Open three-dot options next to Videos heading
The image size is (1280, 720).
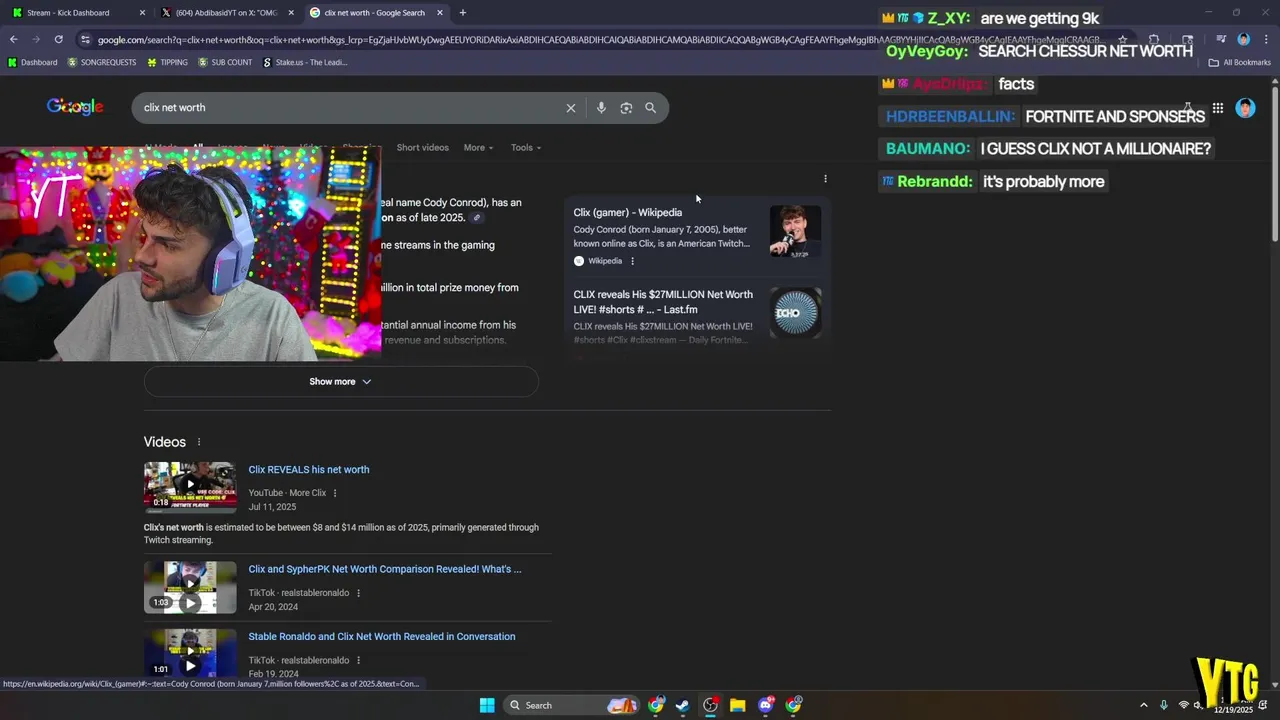198,442
